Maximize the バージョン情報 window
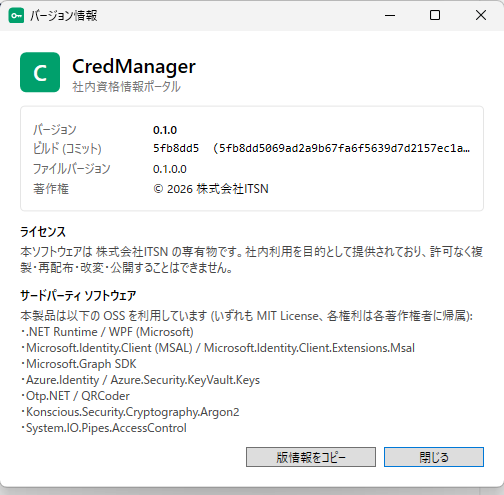Screen dimensions: 504x495 click(x=435, y=15)
